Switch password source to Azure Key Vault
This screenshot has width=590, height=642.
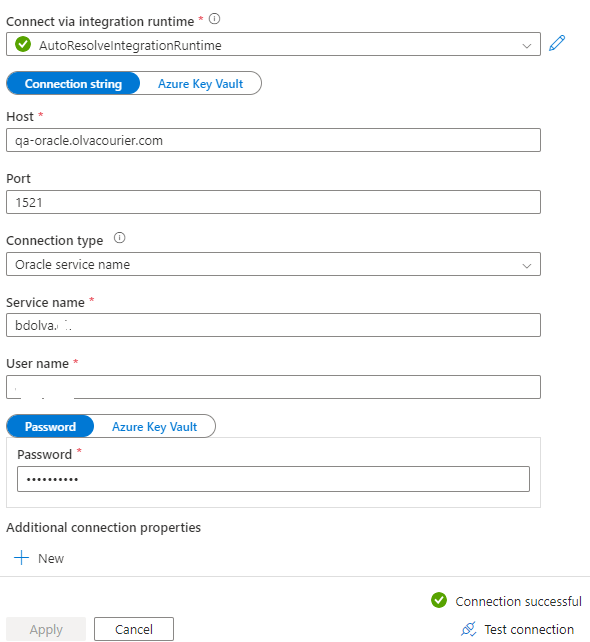[154, 427]
